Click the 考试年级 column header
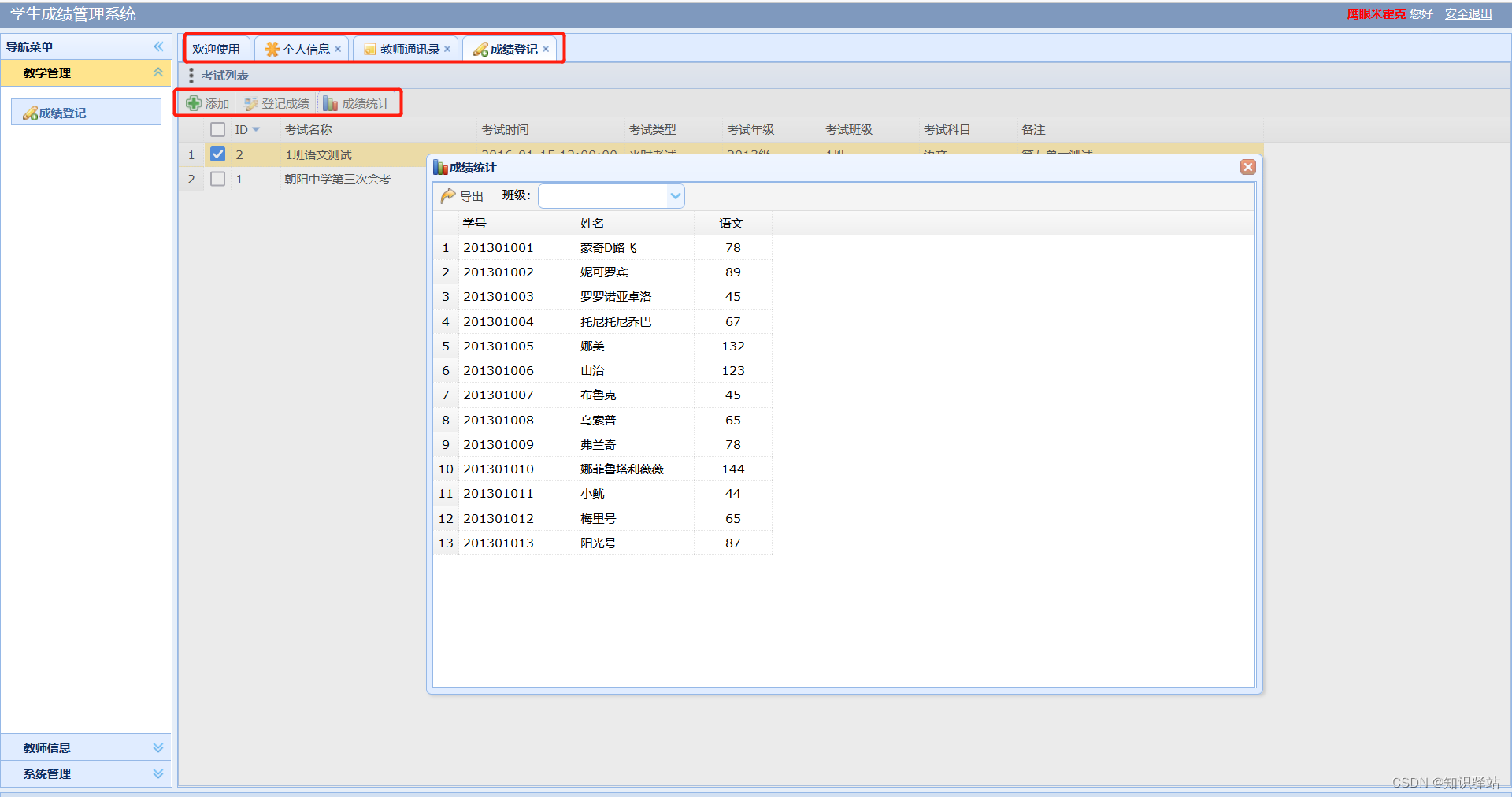This screenshot has height=797, width=1512. tap(771, 129)
